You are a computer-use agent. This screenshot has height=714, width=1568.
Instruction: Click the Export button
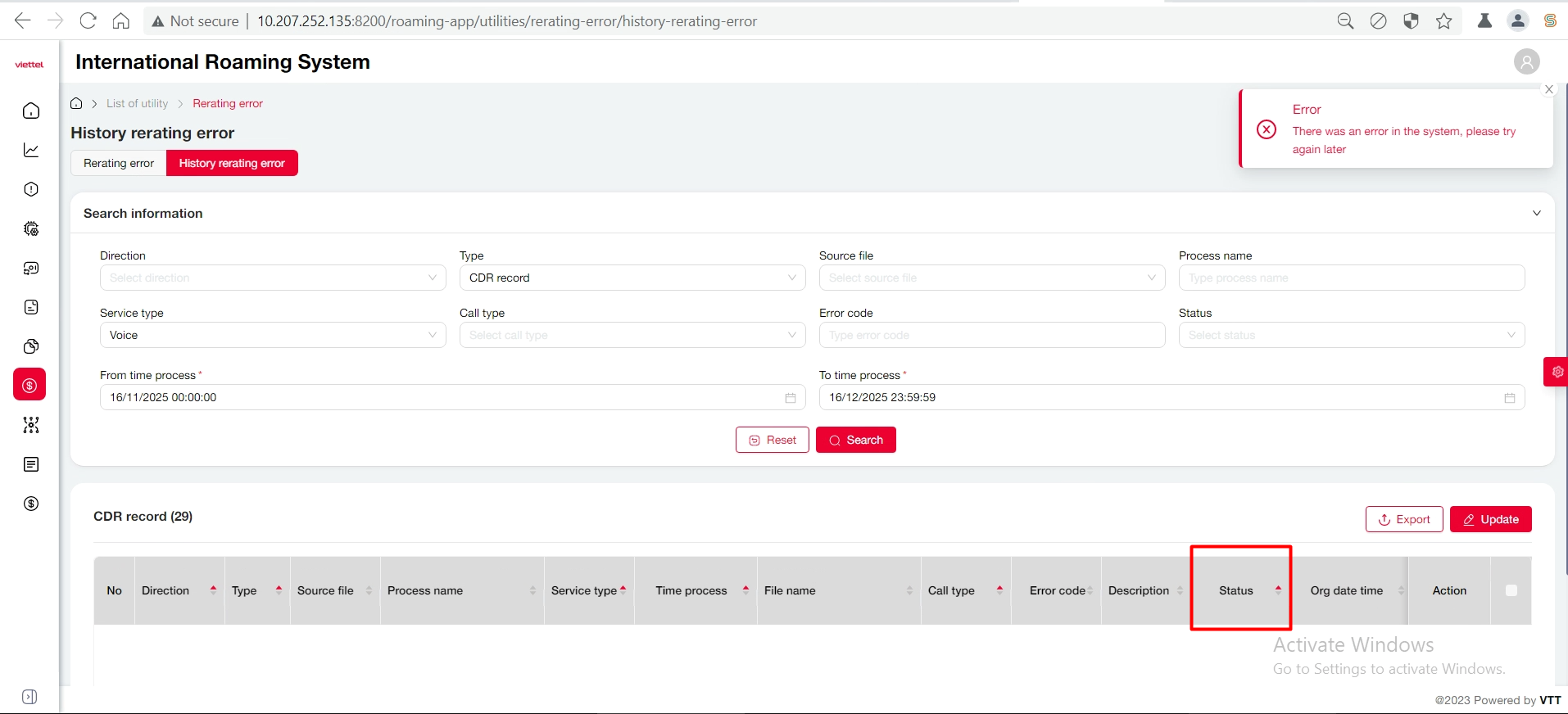click(1403, 520)
